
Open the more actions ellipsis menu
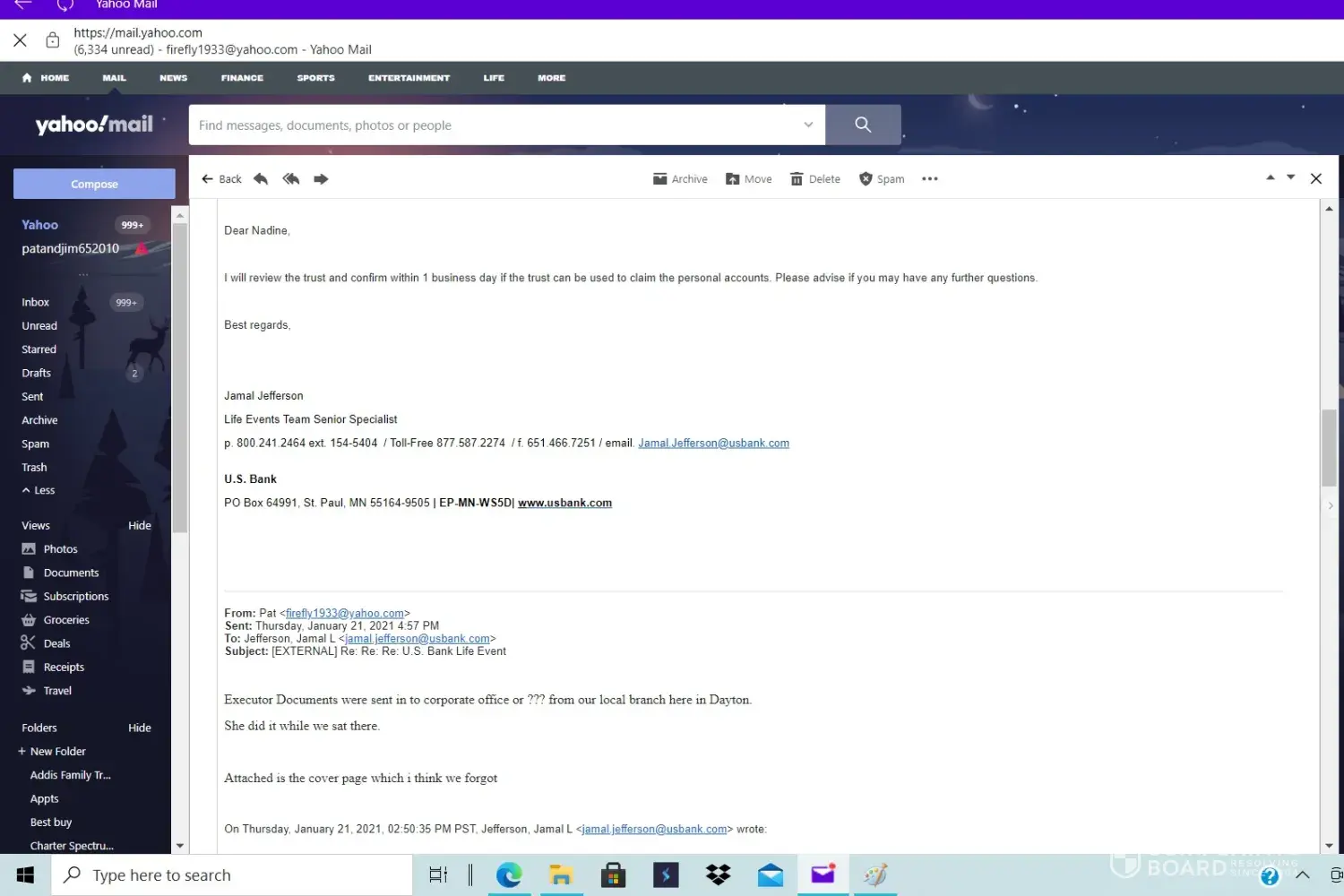point(930,179)
